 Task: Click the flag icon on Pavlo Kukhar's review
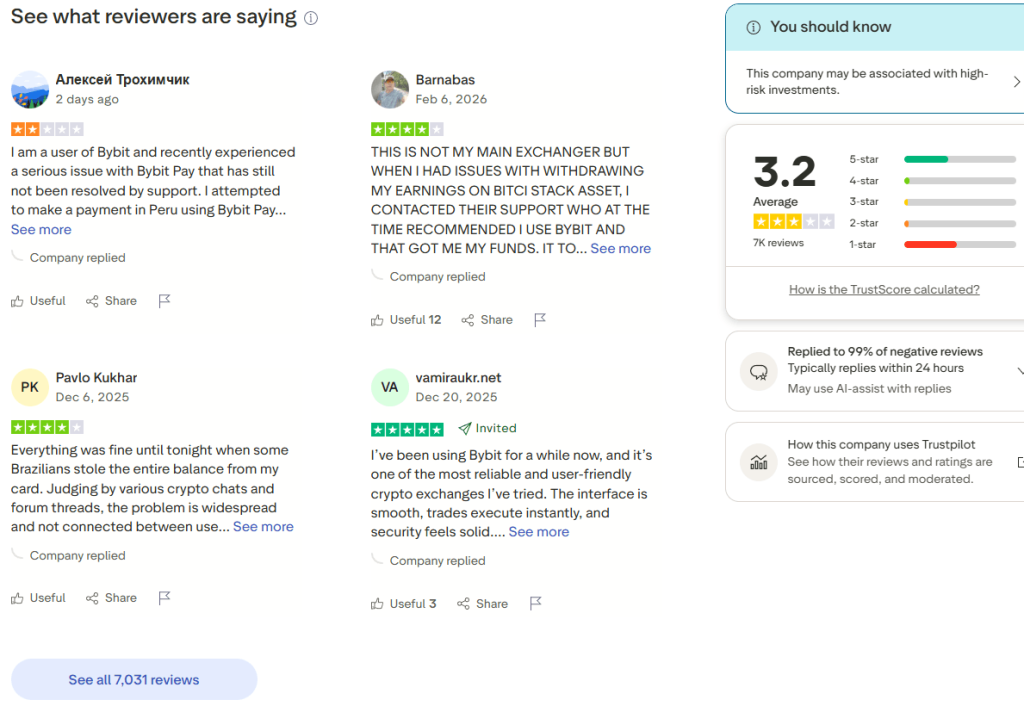click(164, 598)
